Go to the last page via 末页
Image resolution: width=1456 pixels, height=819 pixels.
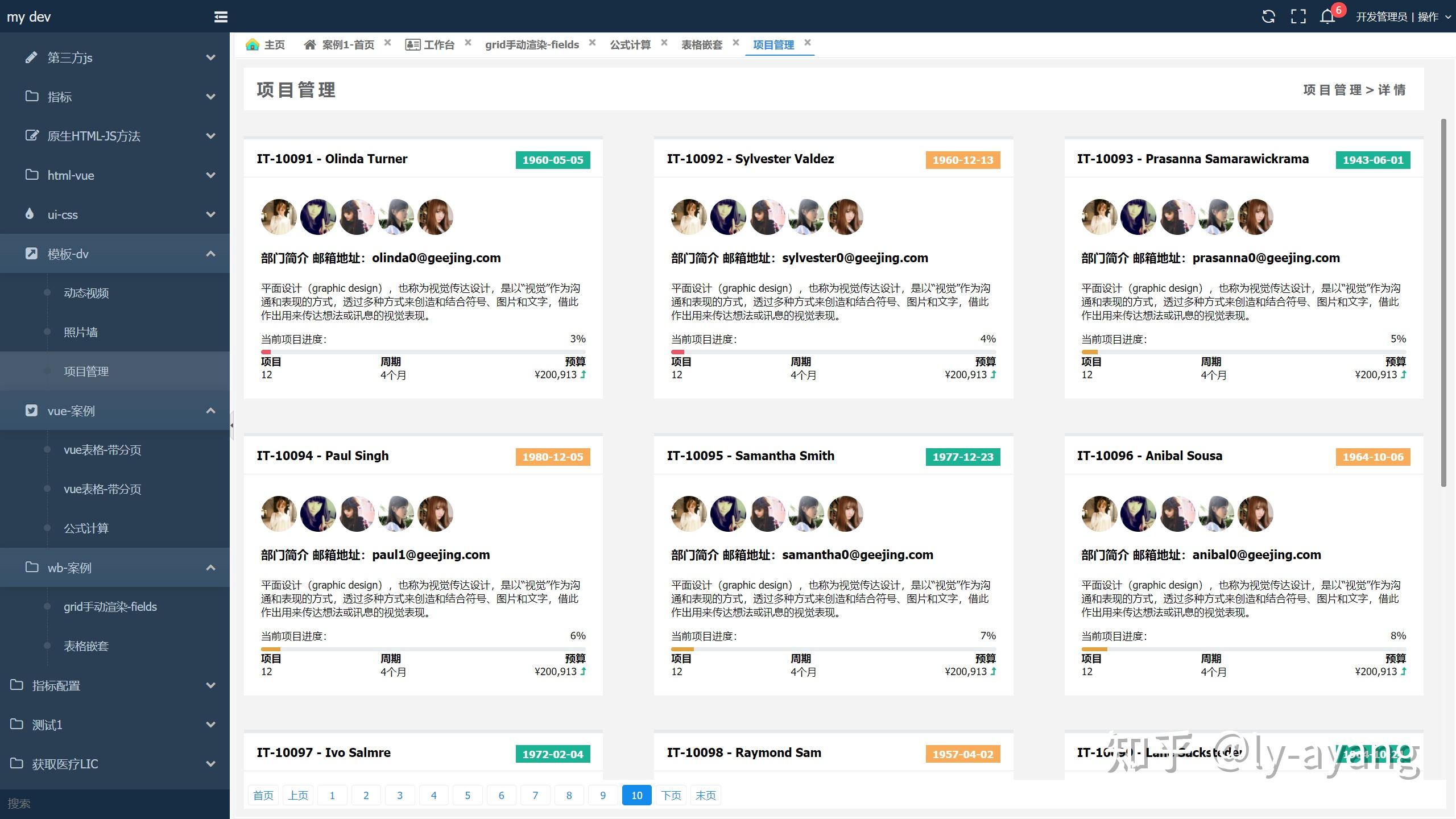click(705, 795)
